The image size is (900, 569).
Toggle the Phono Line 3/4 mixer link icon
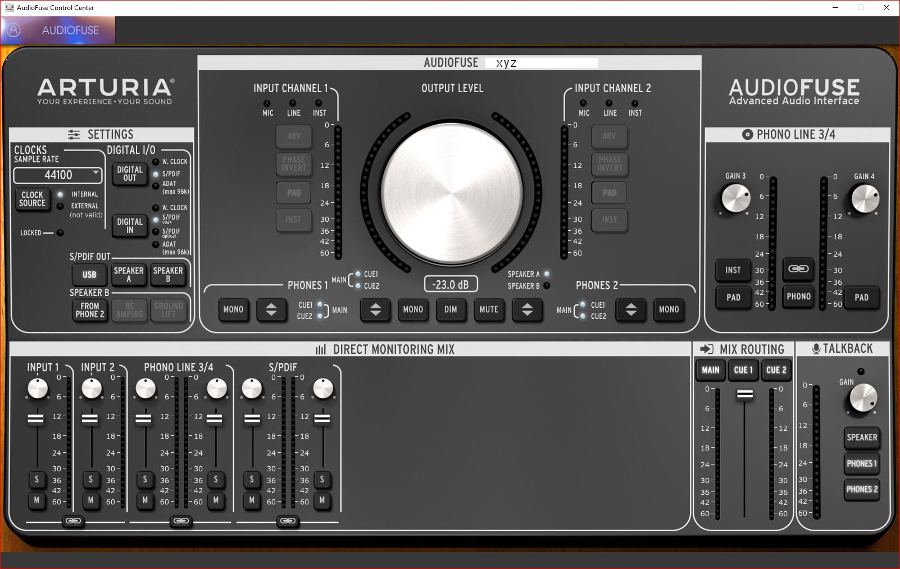(181, 521)
